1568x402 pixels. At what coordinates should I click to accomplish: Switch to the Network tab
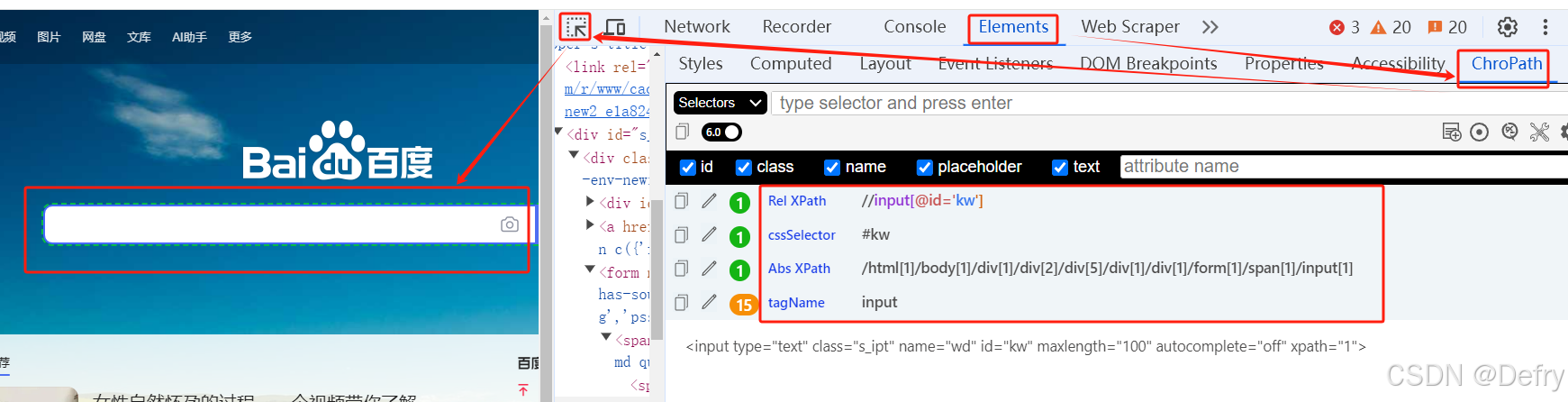point(697,27)
